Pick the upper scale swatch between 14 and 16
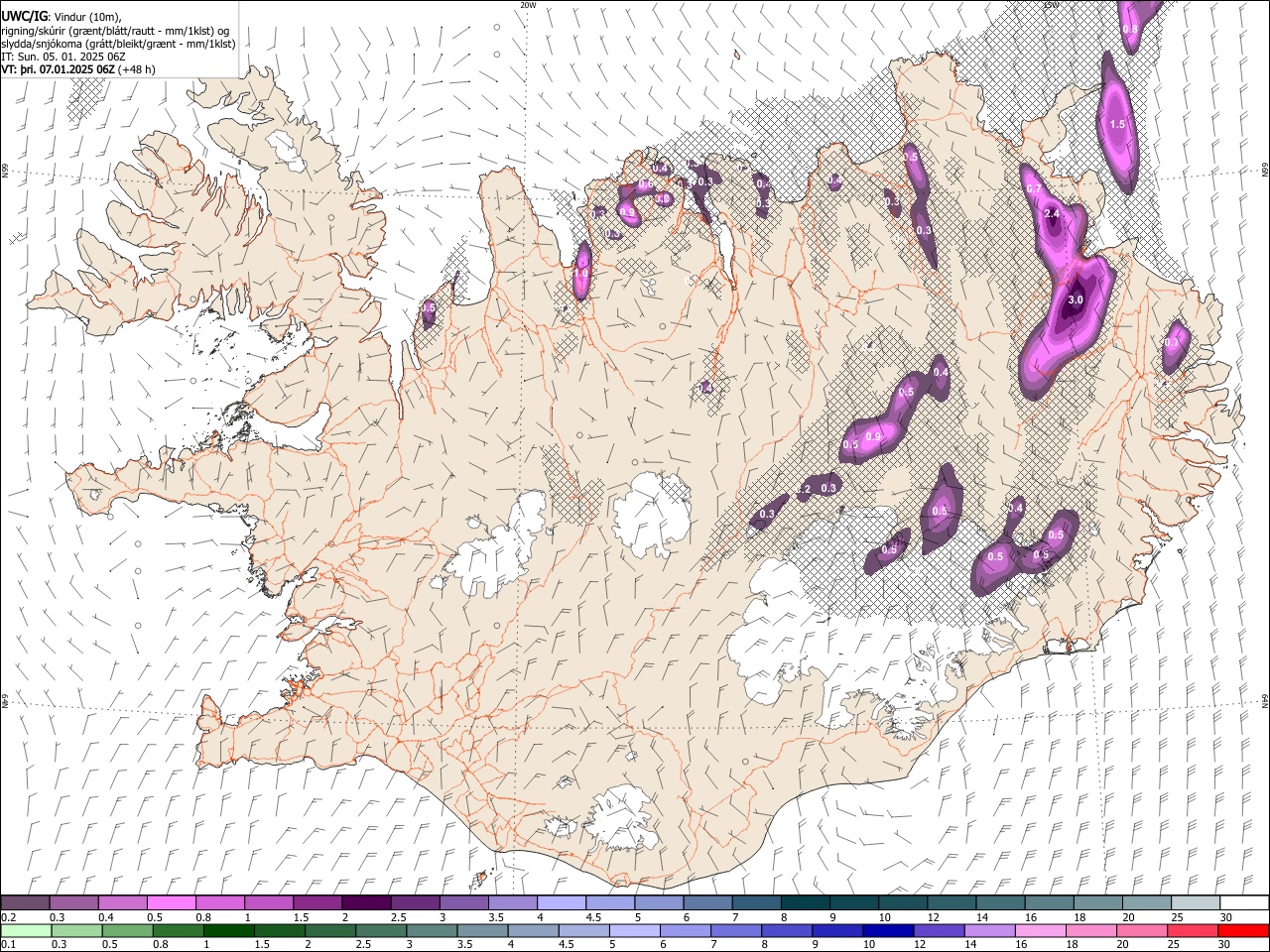This screenshot has width=1270, height=952. [x=1000, y=902]
